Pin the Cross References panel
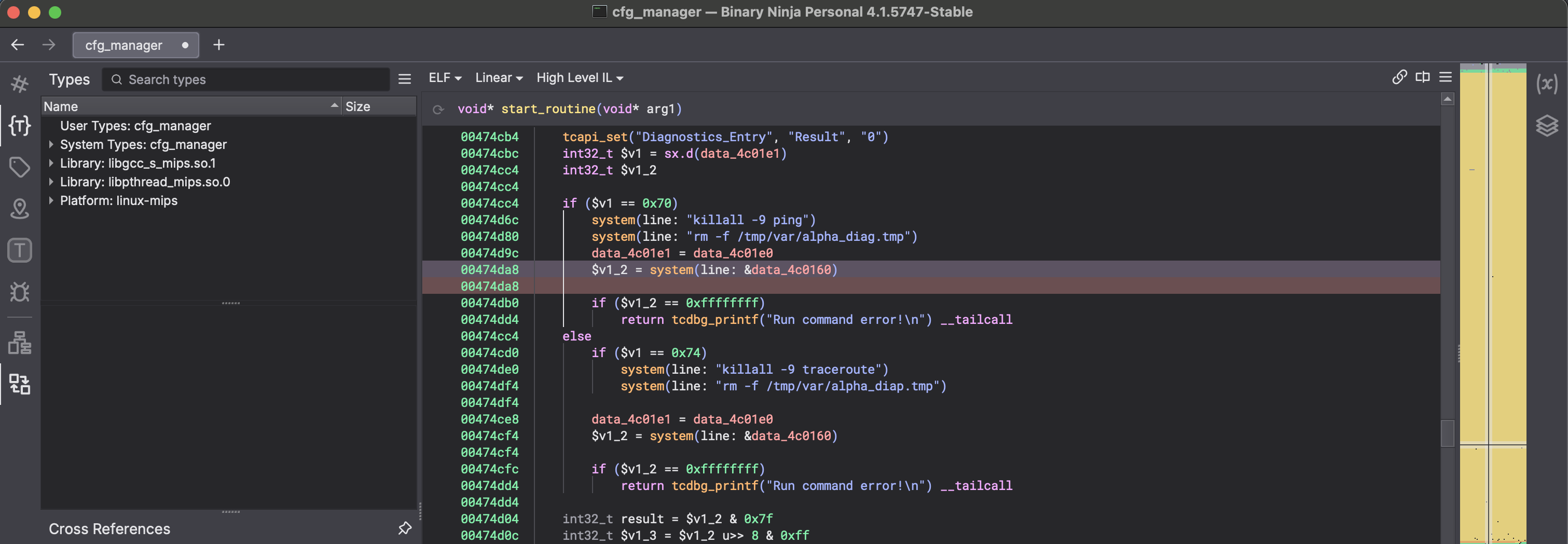The image size is (1568, 544). click(405, 528)
